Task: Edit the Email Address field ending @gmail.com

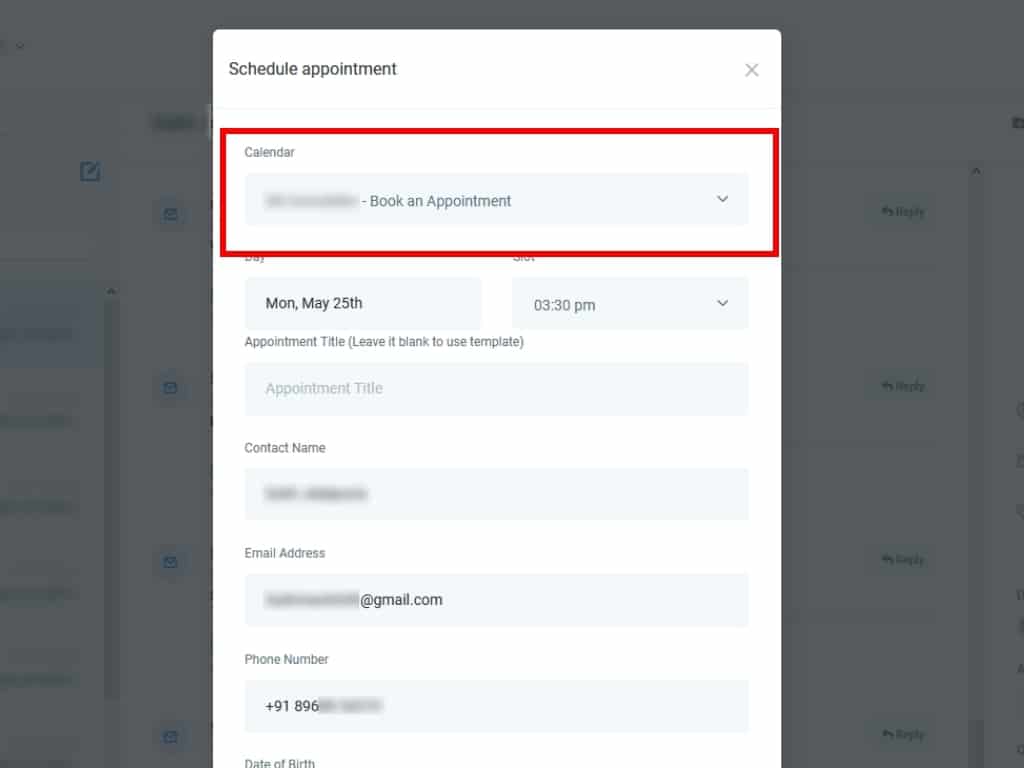Action: tap(496, 600)
